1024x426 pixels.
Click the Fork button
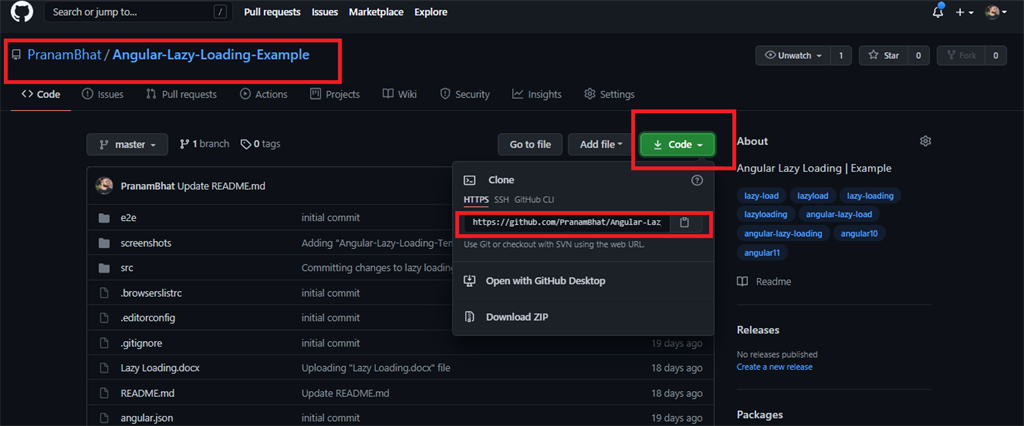961,56
